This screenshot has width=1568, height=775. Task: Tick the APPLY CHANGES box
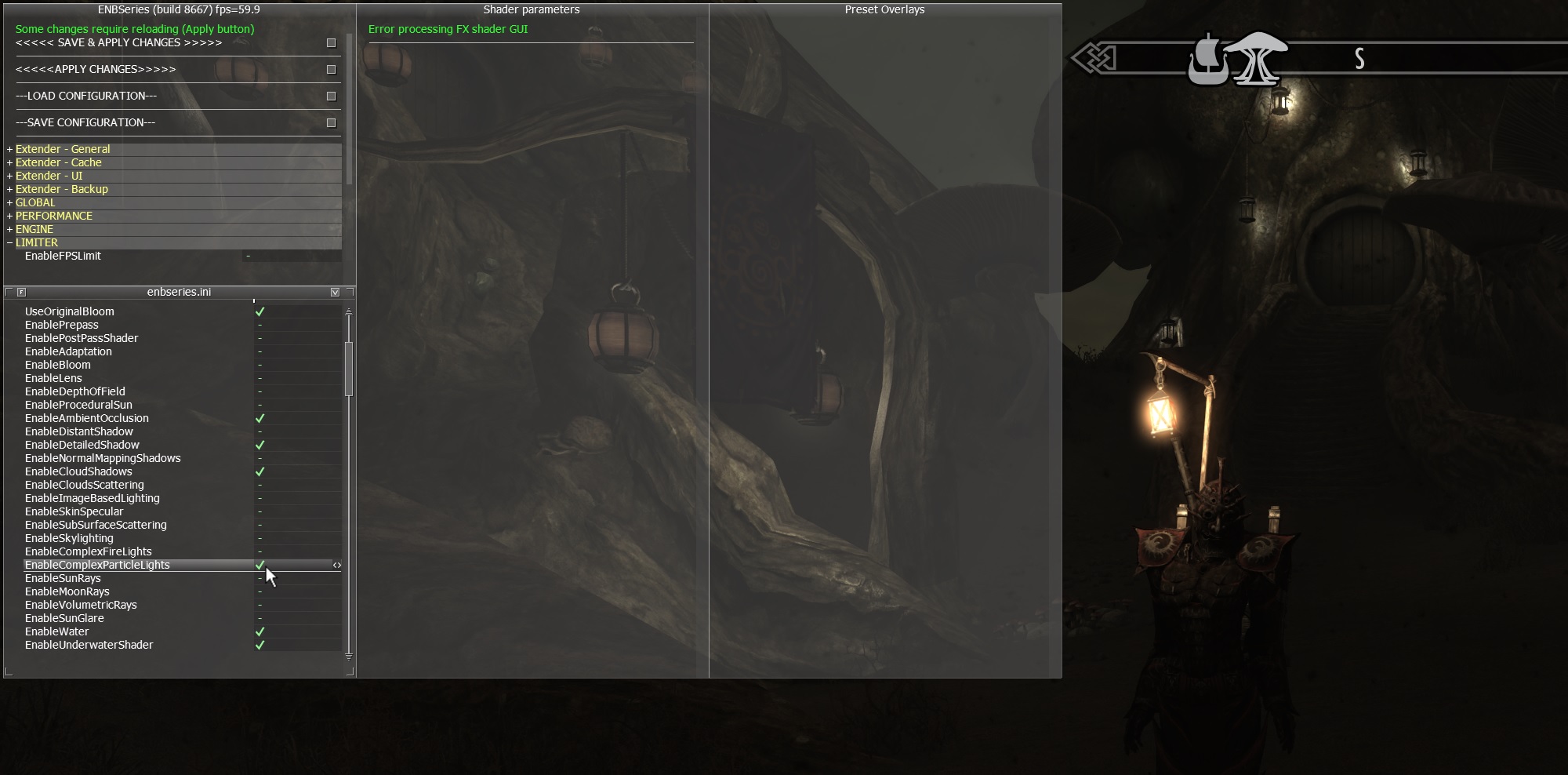pos(331,70)
